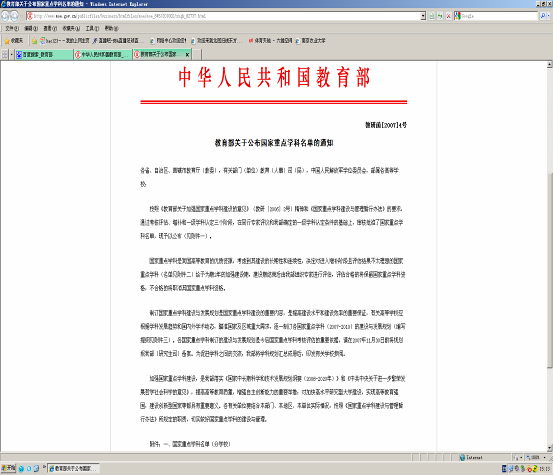The image size is (553, 475).
Task: Click the third quick launch icon
Action: point(36,469)
